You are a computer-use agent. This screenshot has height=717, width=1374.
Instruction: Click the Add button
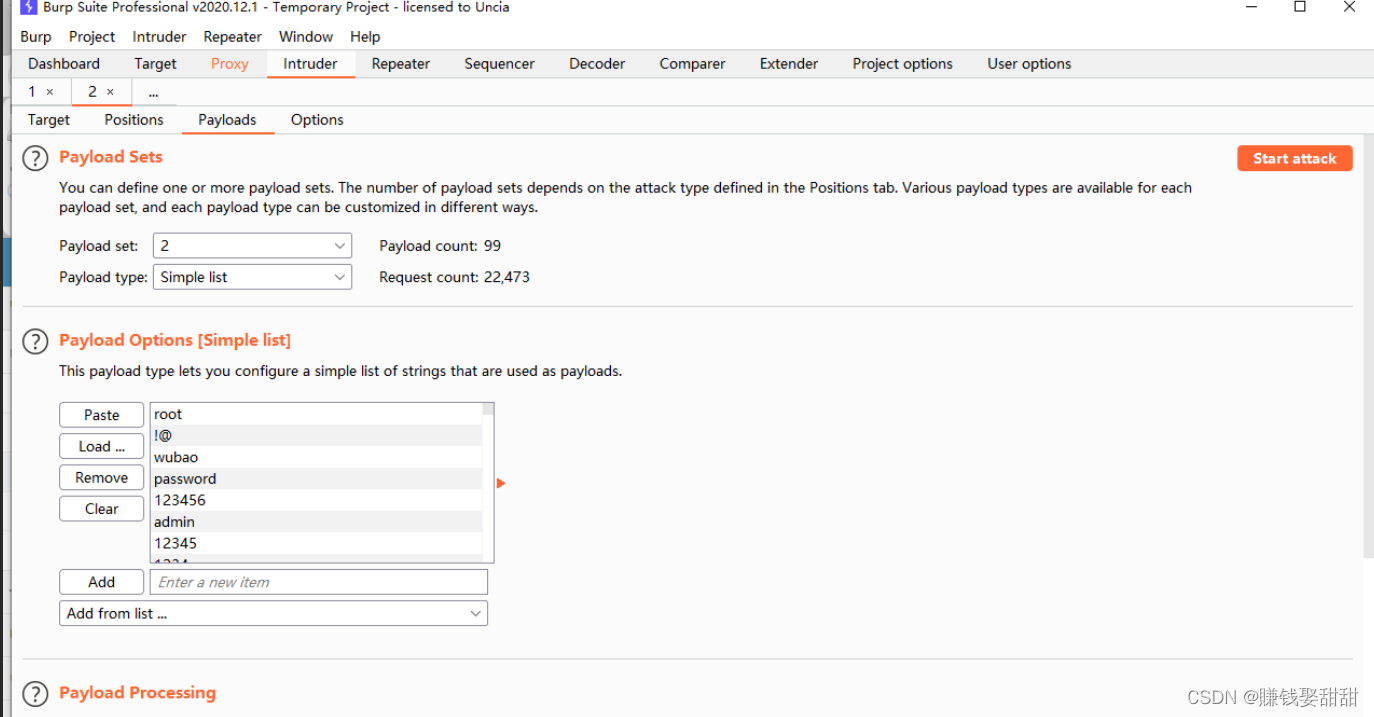[x=101, y=582]
